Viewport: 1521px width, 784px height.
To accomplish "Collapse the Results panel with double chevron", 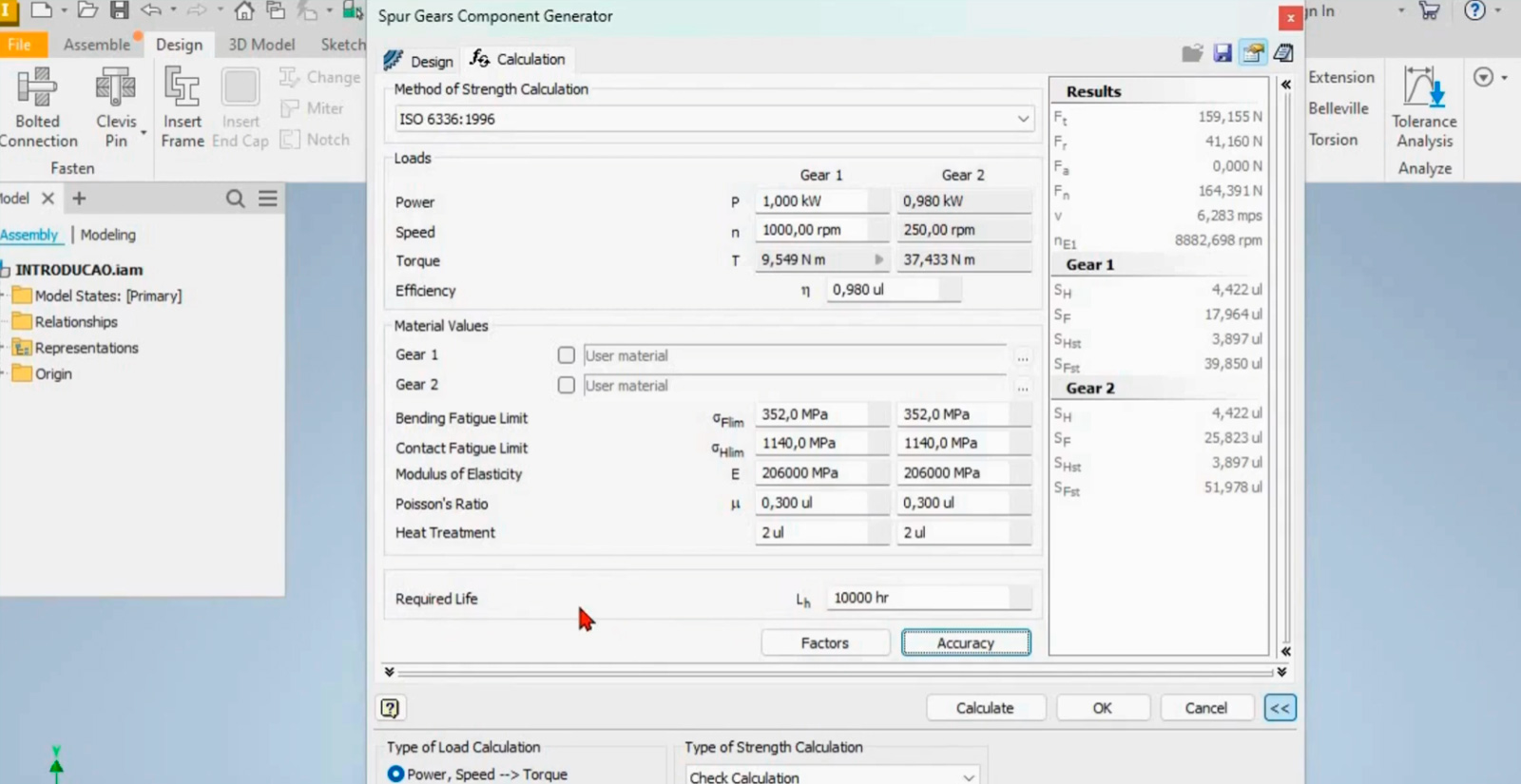I will click(x=1285, y=85).
